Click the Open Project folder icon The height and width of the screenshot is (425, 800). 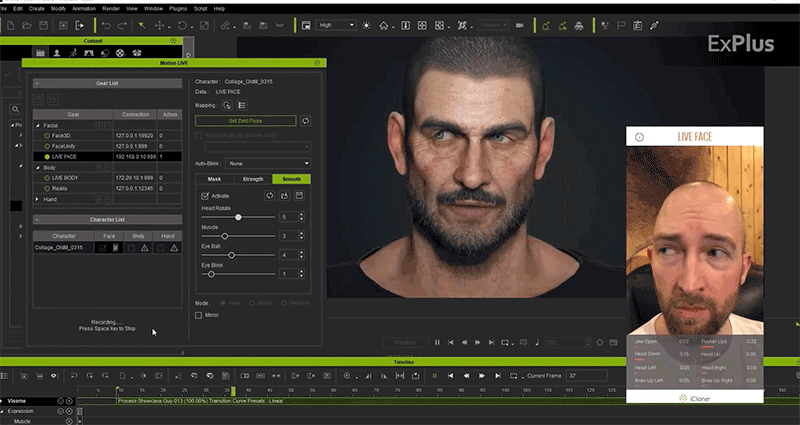point(27,26)
